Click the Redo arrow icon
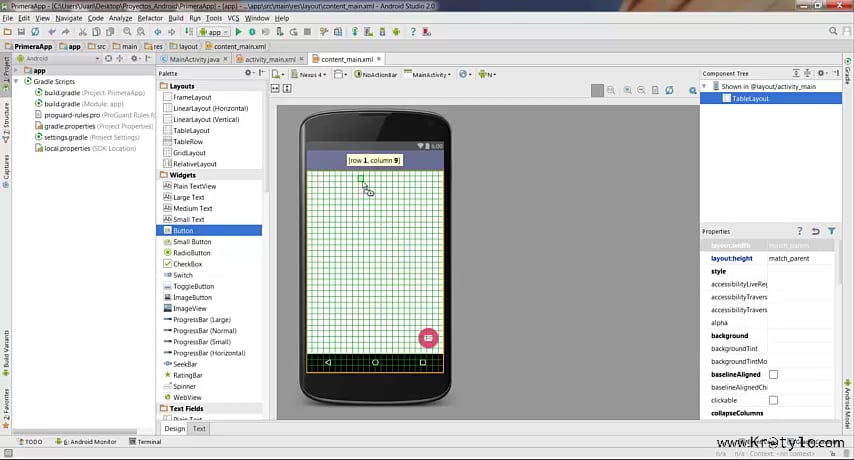This screenshot has width=854, height=460. (x=65, y=32)
